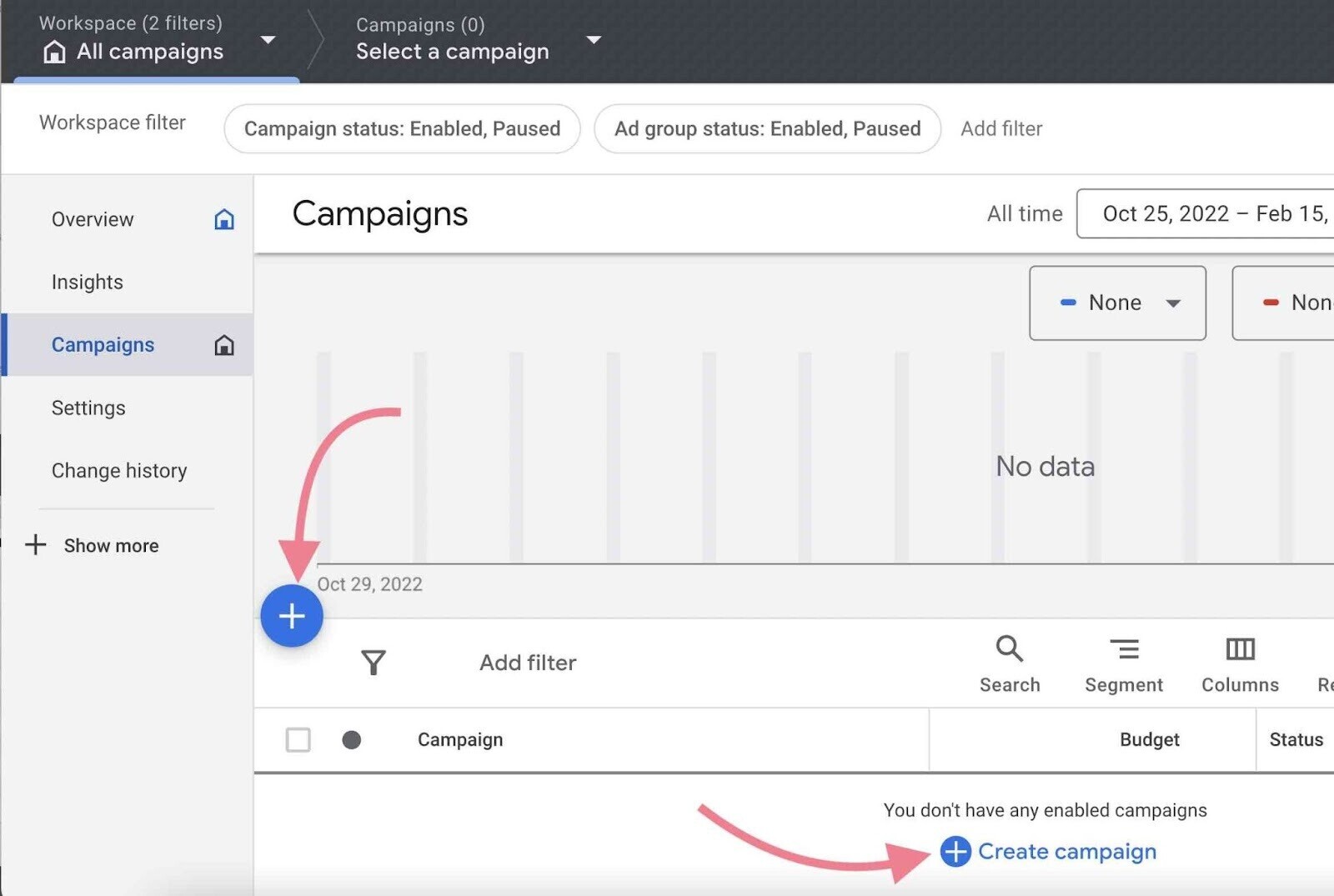Click the Show more plus icon in the sidebar
The image size is (1334, 896).
(x=36, y=545)
